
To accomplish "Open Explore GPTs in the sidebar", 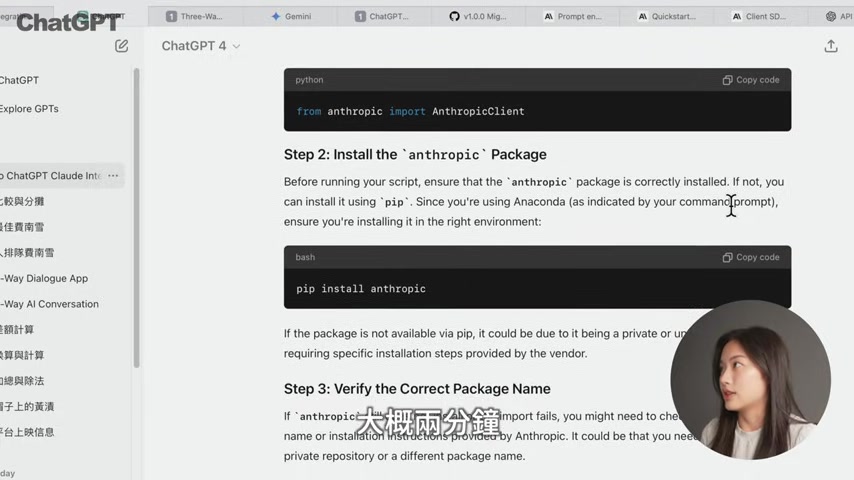I will coord(29,108).
